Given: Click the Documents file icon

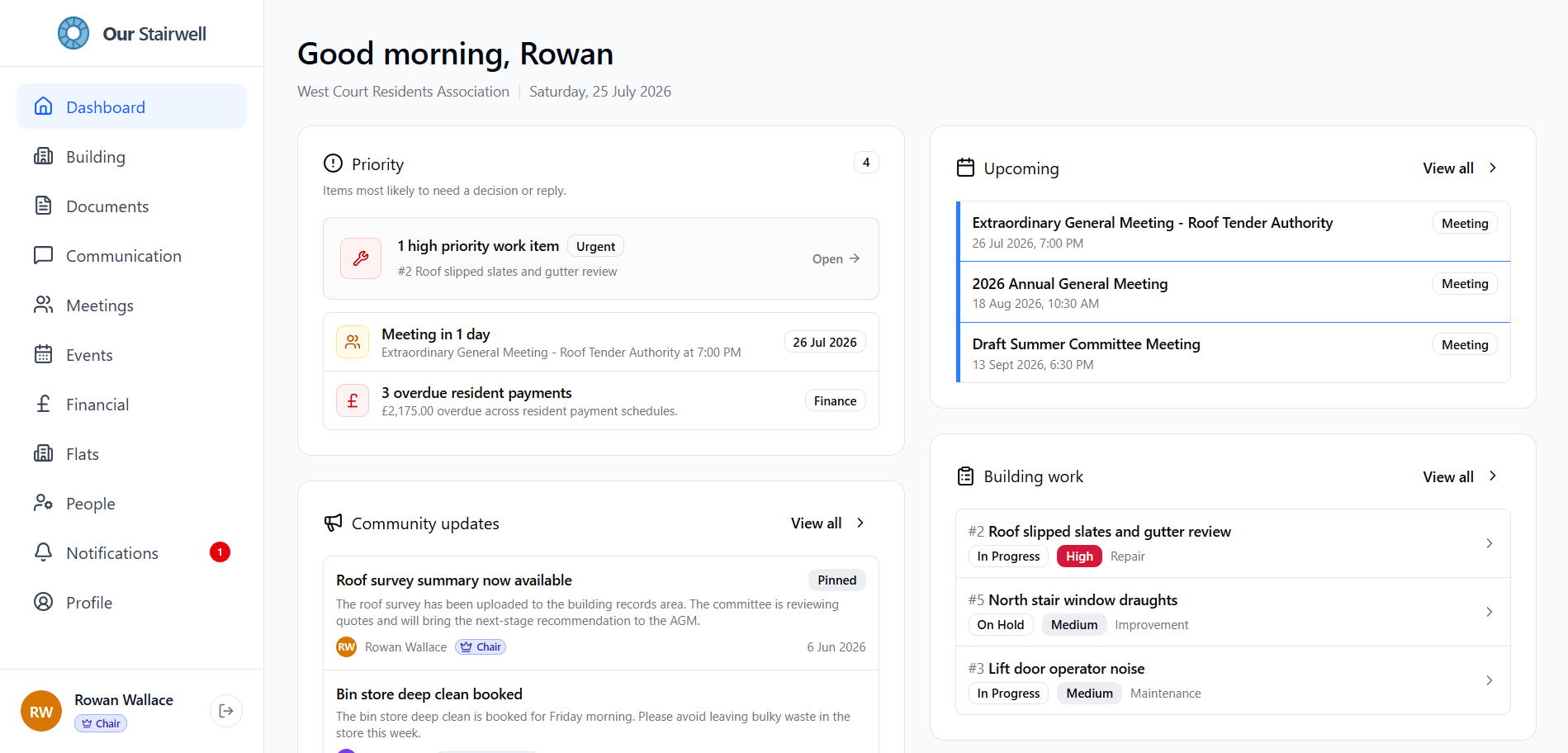Looking at the screenshot, I should point(44,206).
